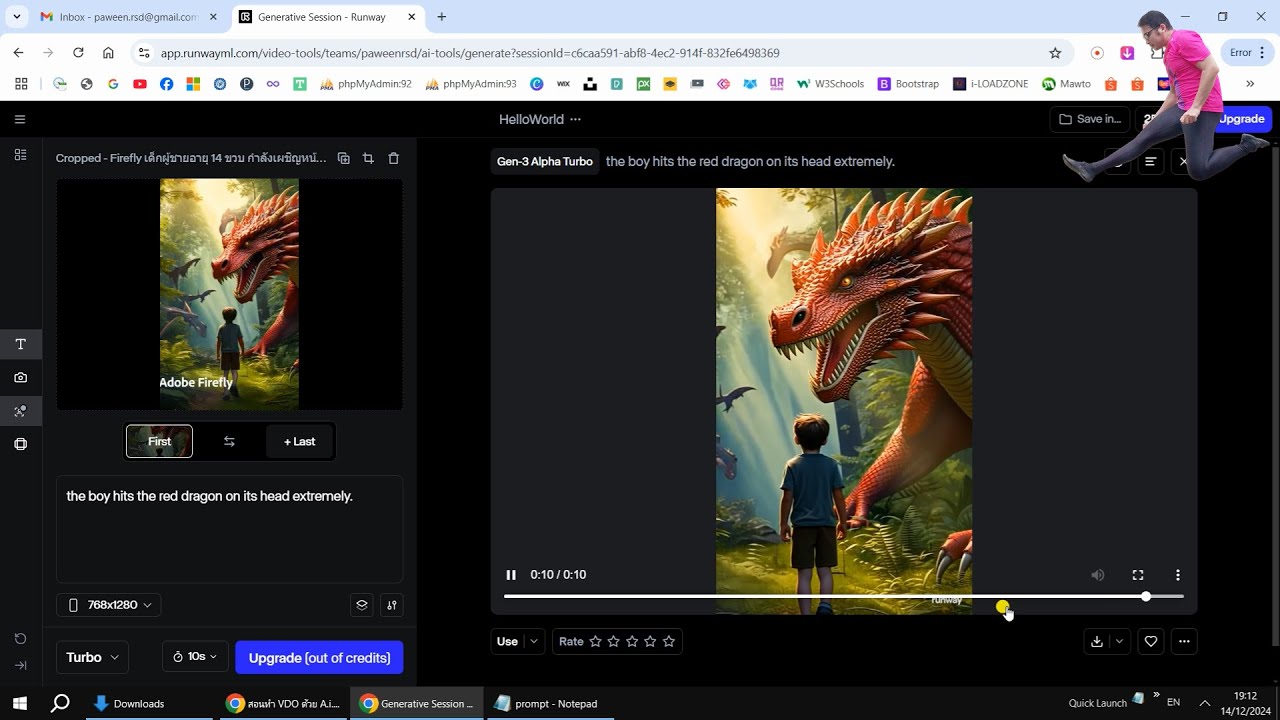Rate the video three stars
Image resolution: width=1280 pixels, height=720 pixels.
coord(632,641)
